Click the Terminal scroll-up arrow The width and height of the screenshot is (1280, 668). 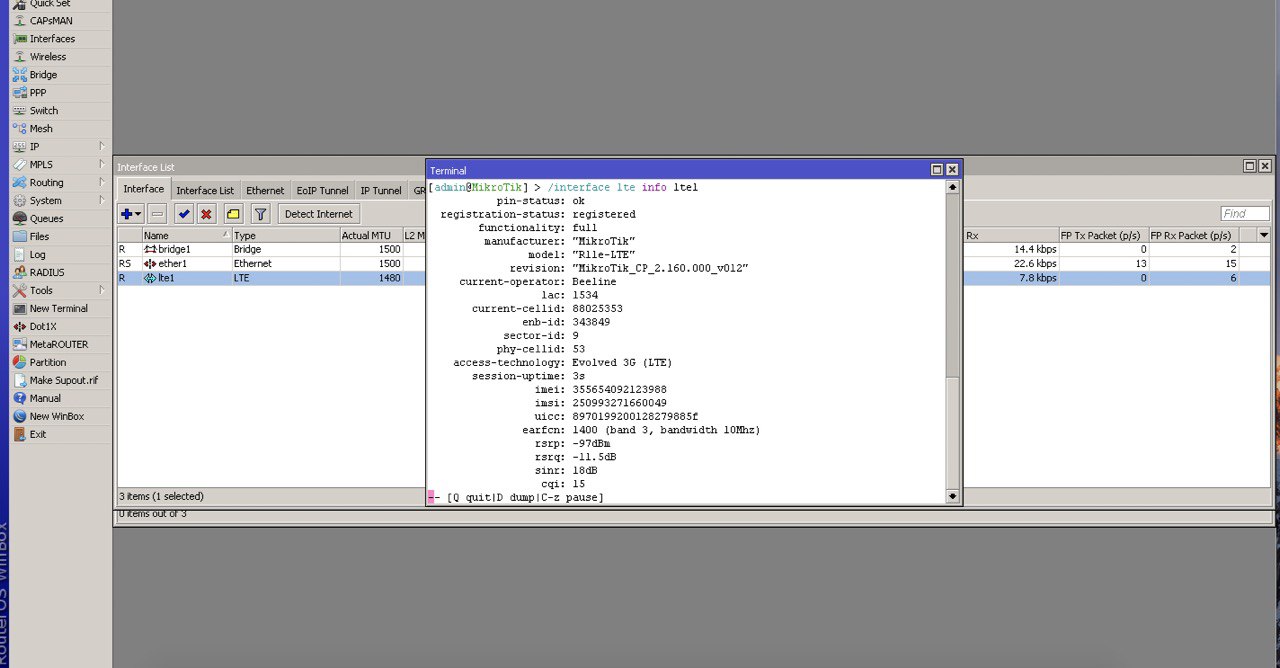(x=953, y=187)
